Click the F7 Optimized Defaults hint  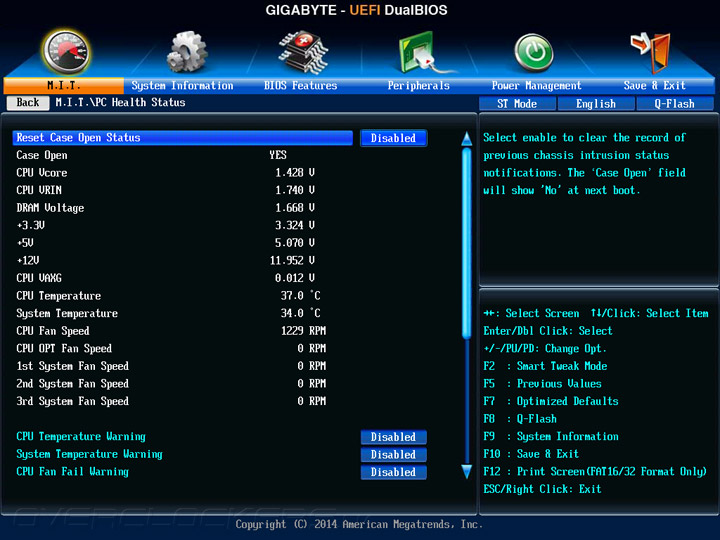click(551, 401)
